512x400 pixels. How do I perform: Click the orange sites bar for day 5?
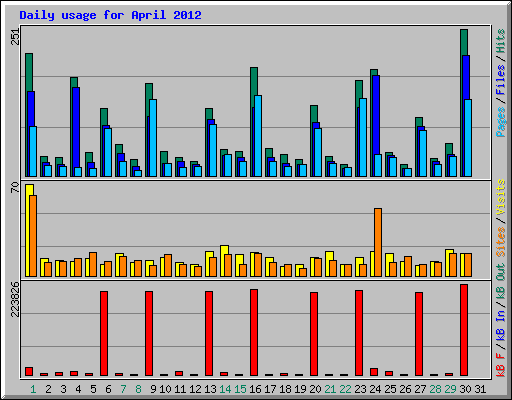pos(93,264)
